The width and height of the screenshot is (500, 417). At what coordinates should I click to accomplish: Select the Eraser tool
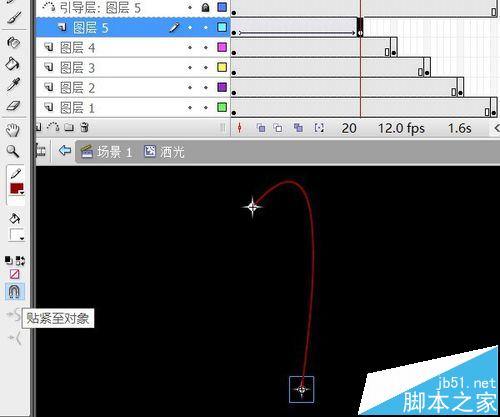click(x=13, y=106)
